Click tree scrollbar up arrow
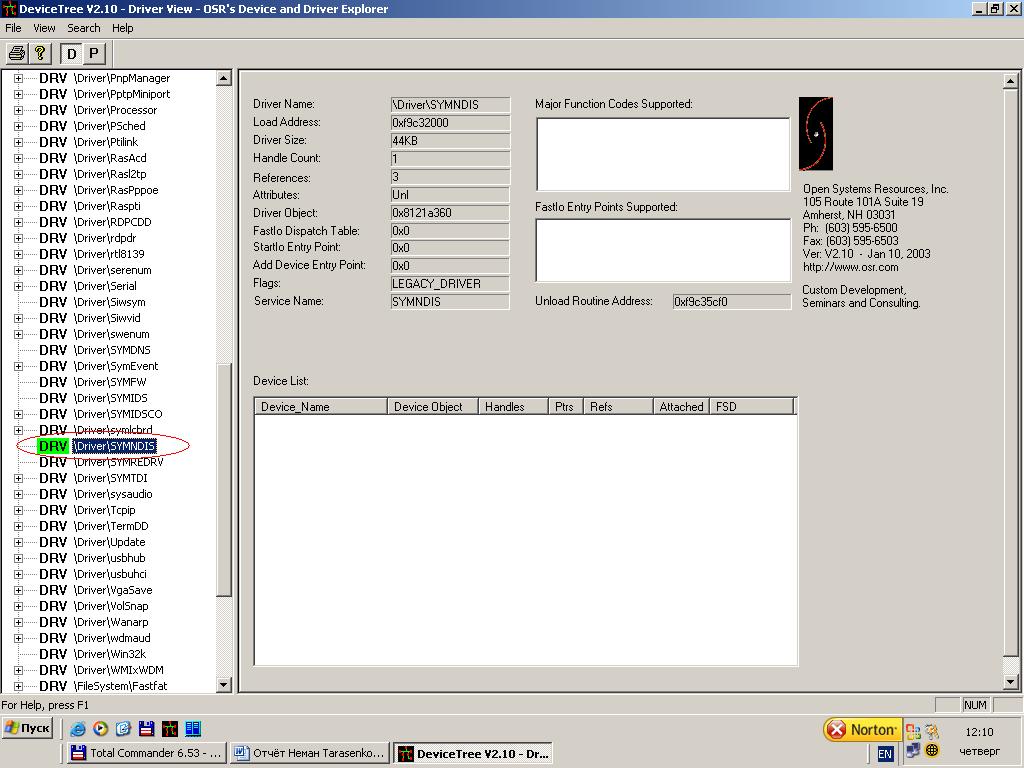The image size is (1024, 768). click(x=223, y=78)
